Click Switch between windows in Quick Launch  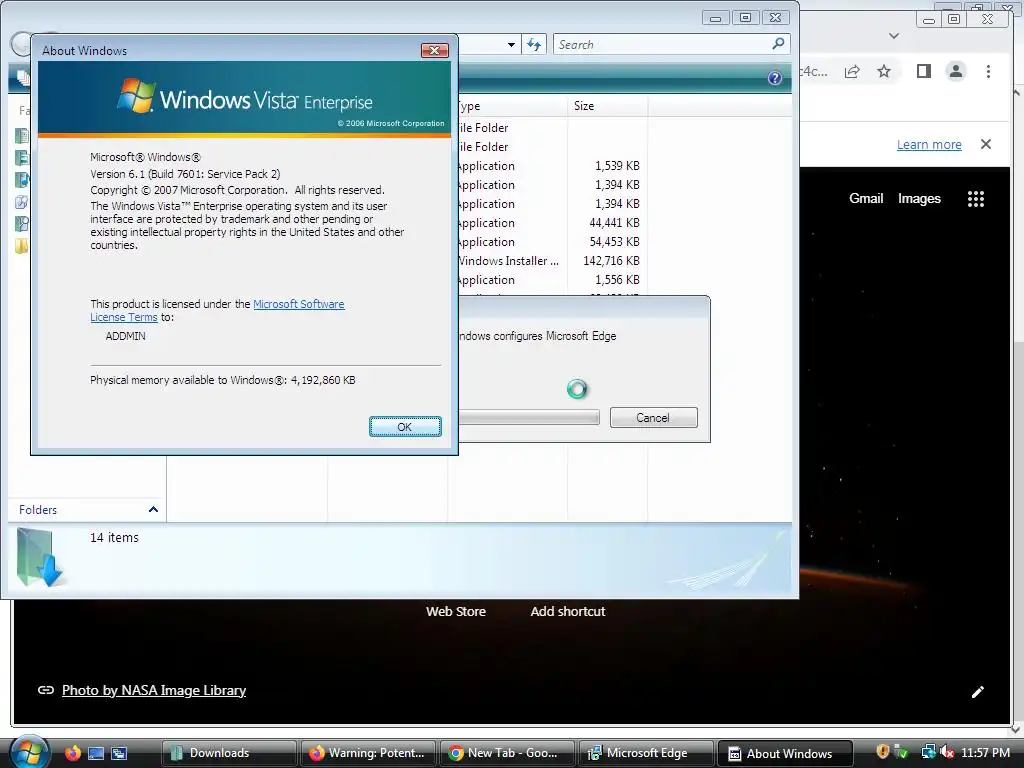pos(119,753)
